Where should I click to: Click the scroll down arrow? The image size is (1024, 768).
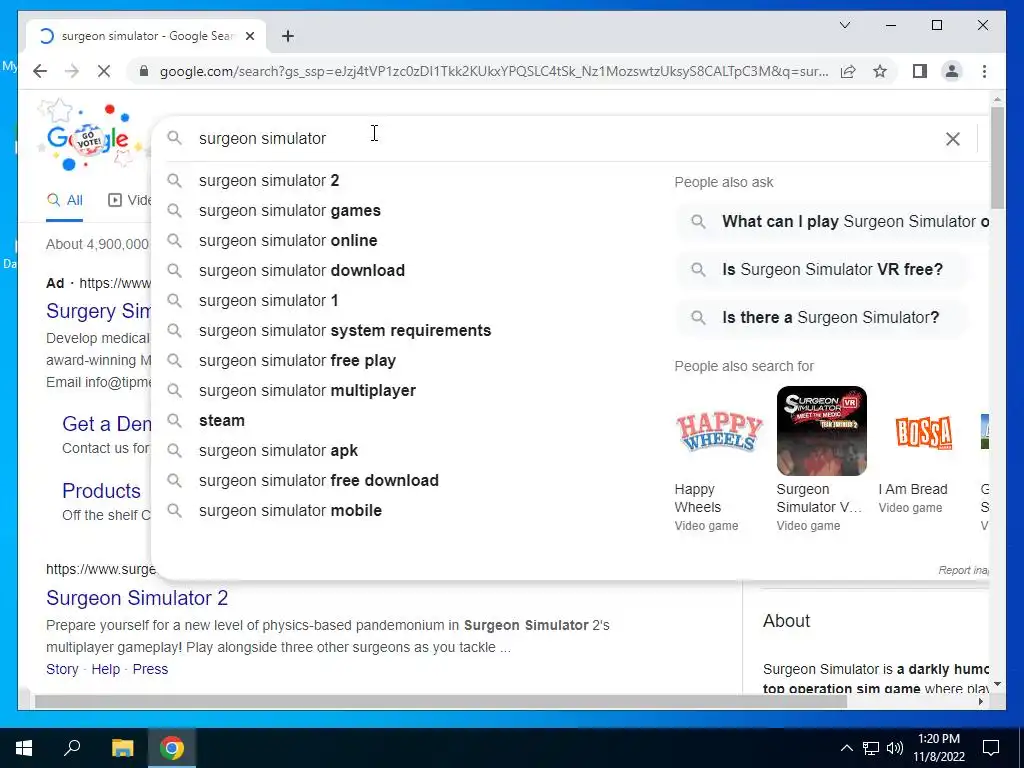(997, 684)
